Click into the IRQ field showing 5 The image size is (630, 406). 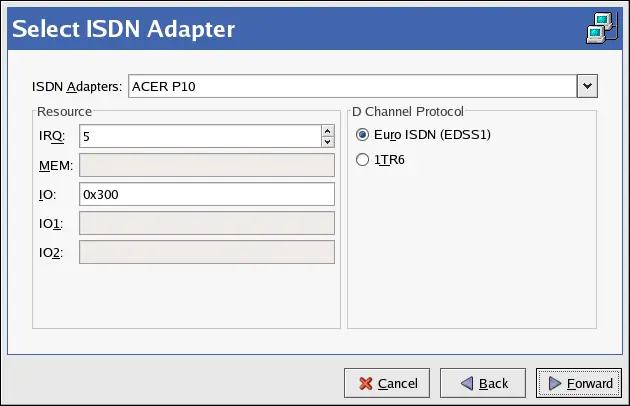(x=198, y=135)
